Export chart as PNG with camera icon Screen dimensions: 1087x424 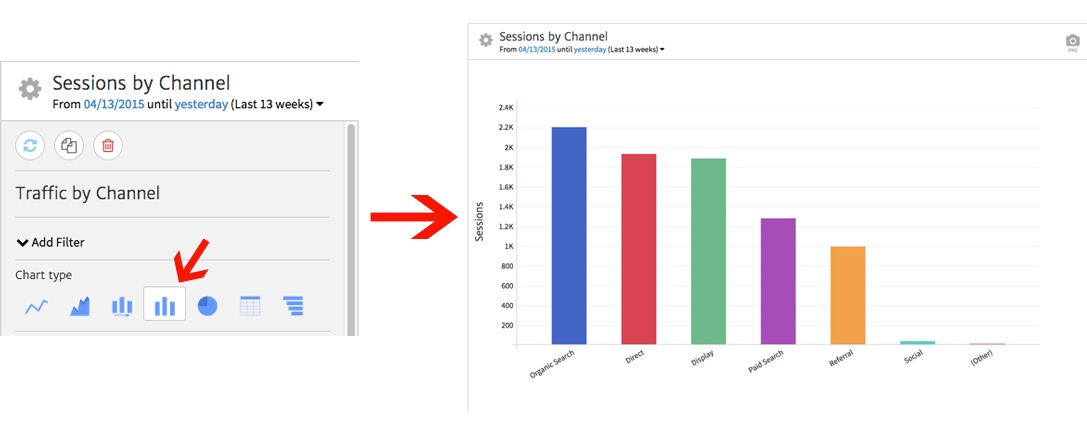coord(1072,41)
